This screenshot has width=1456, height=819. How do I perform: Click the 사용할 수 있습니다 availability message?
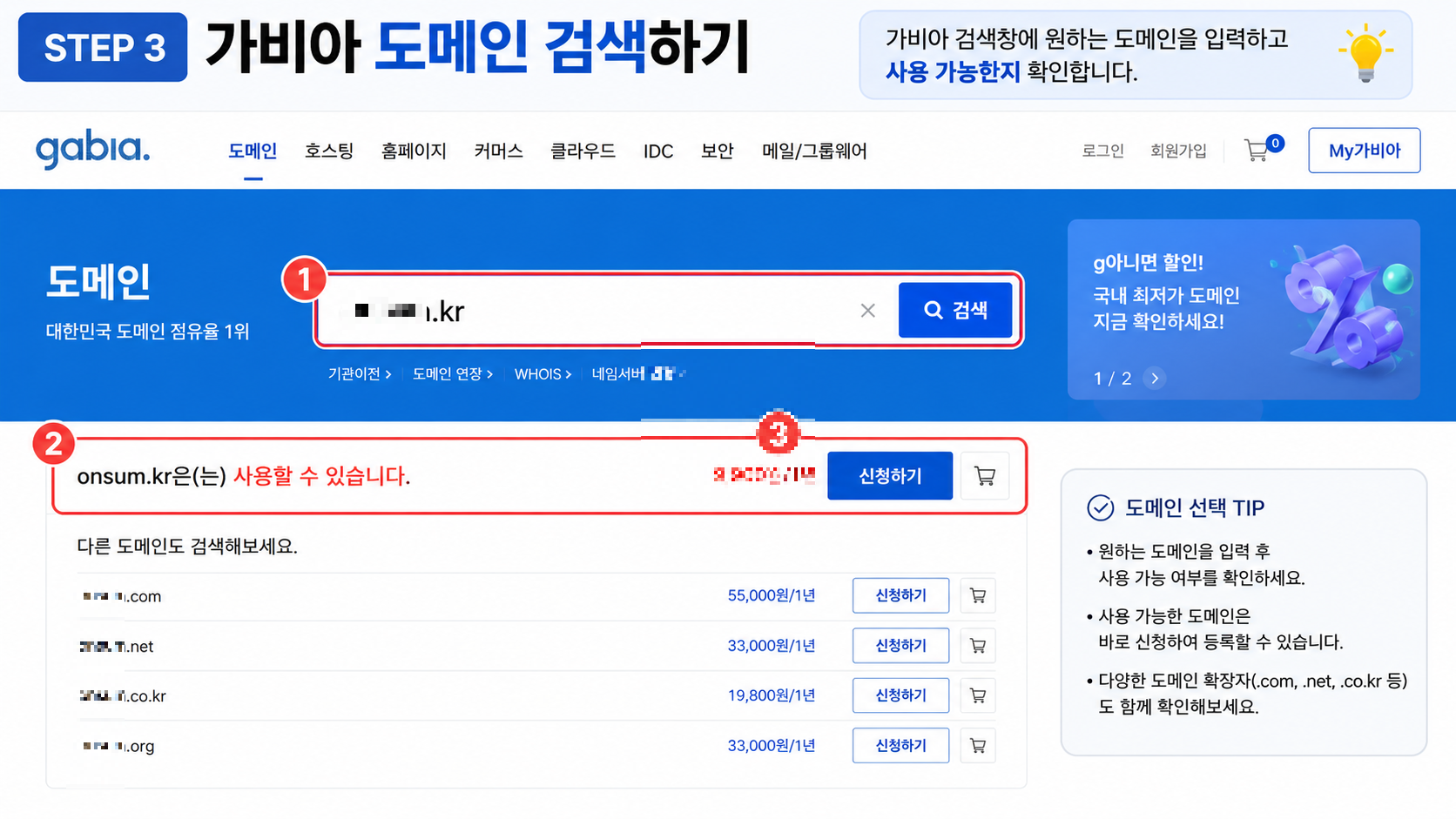pyautogui.click(x=321, y=476)
